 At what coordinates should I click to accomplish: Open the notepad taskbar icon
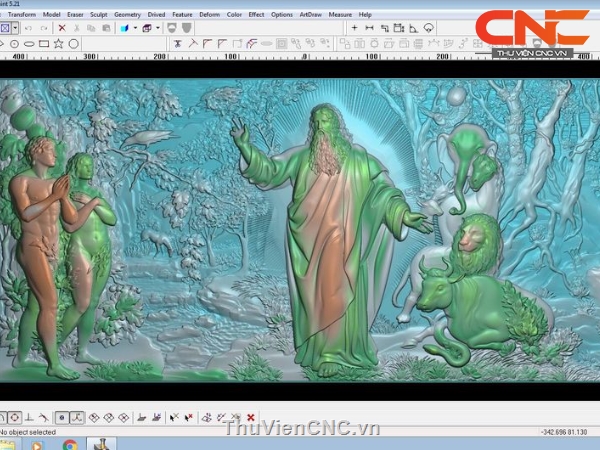(8, 445)
